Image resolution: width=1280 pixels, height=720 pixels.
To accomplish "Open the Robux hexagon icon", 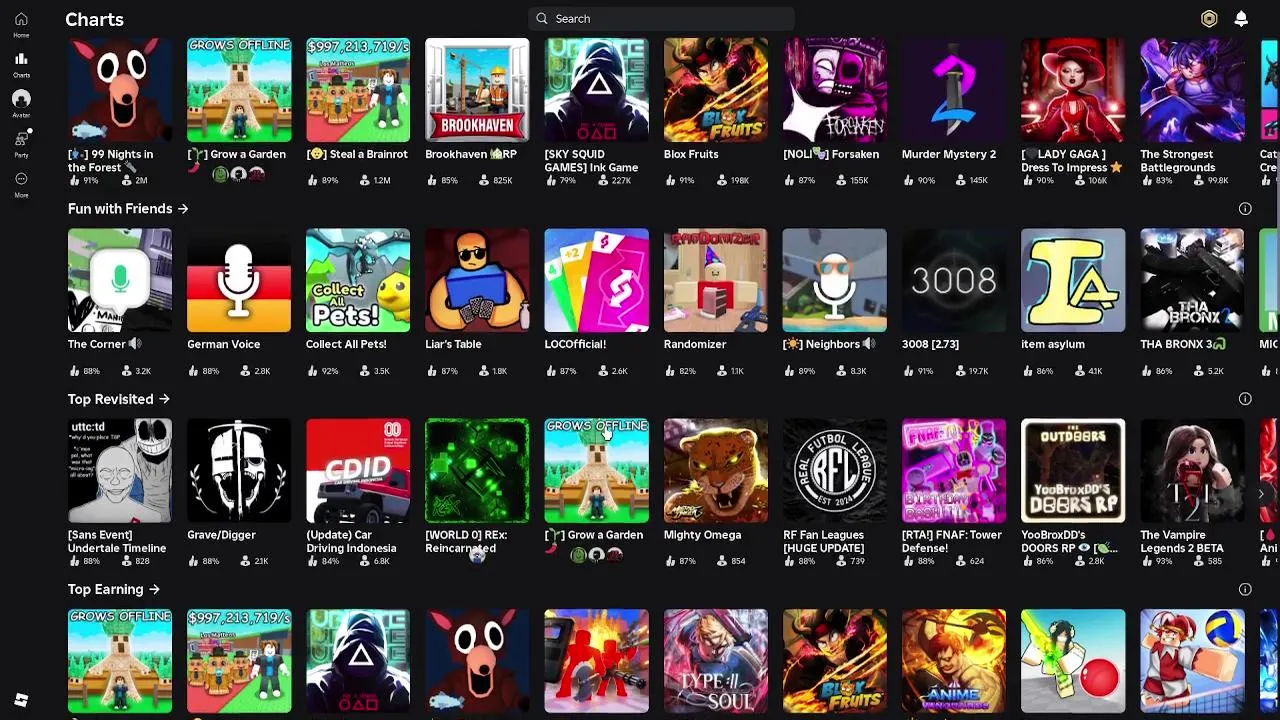I will coord(1209,19).
